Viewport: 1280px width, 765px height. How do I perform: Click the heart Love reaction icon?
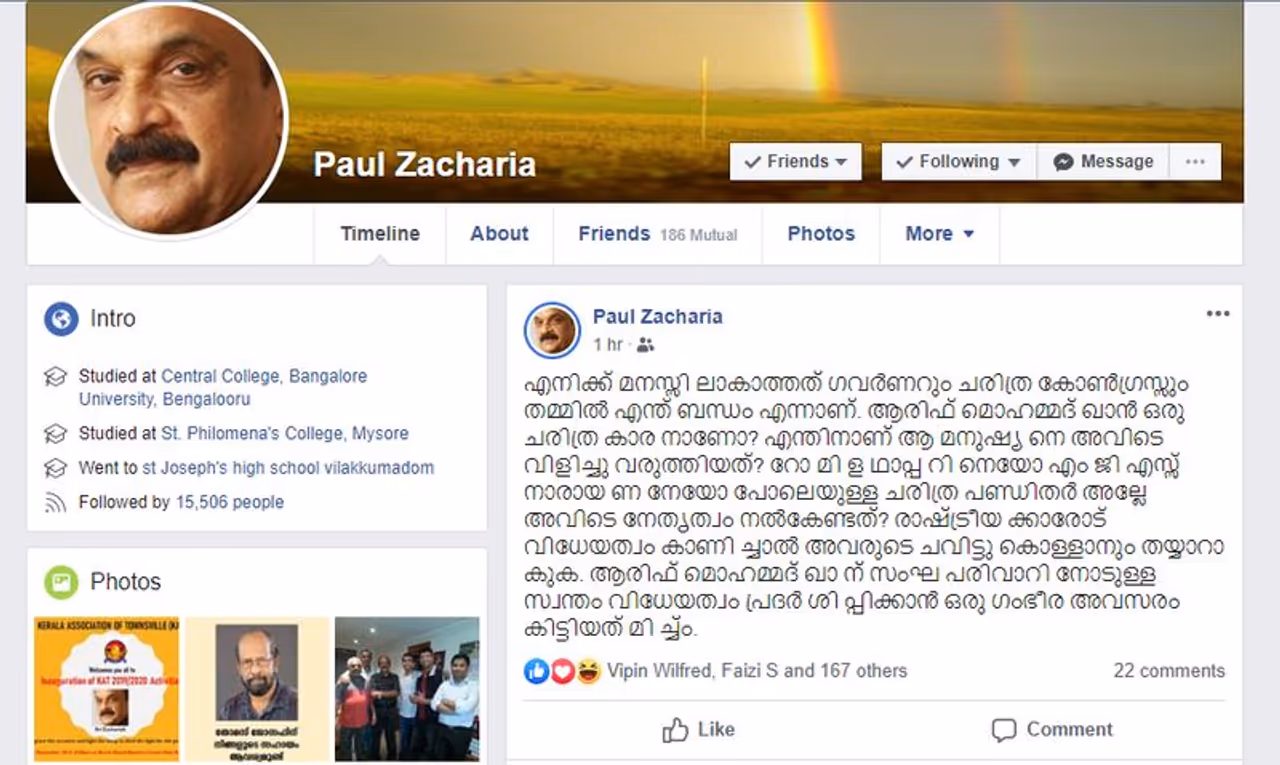[x=562, y=671]
